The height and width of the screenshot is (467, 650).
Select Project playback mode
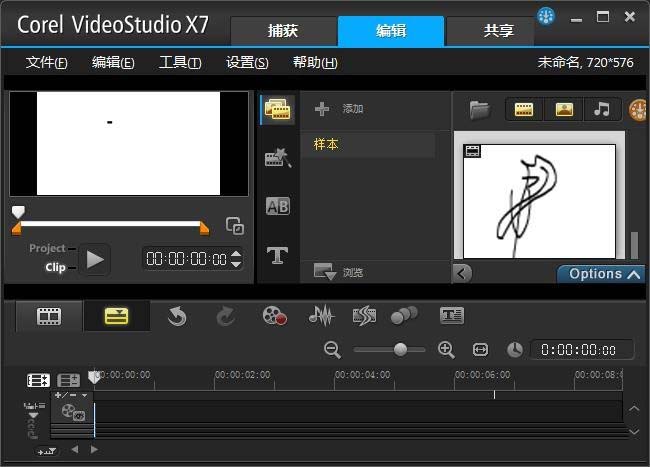coord(47,248)
